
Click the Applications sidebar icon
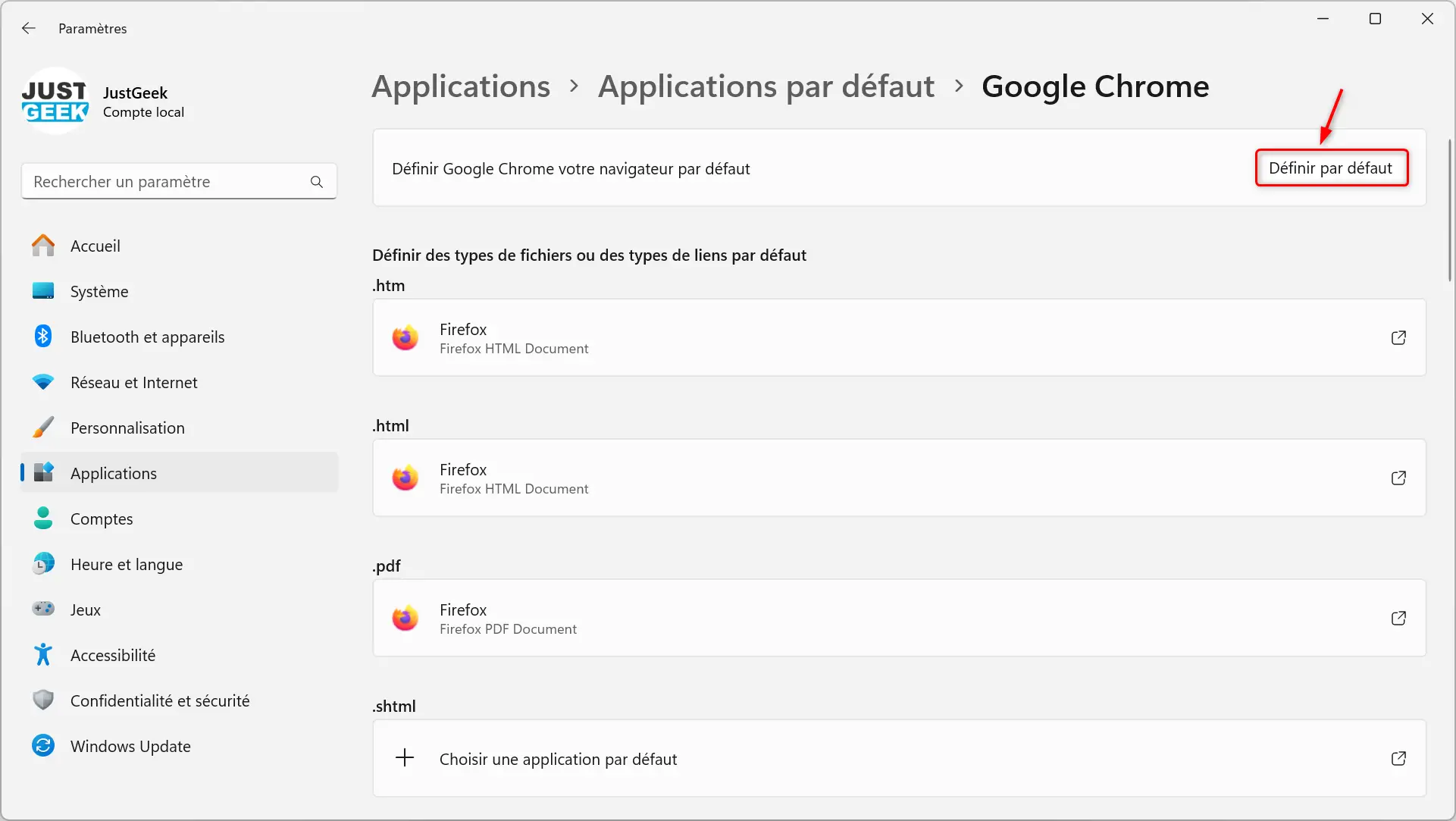[x=43, y=472]
